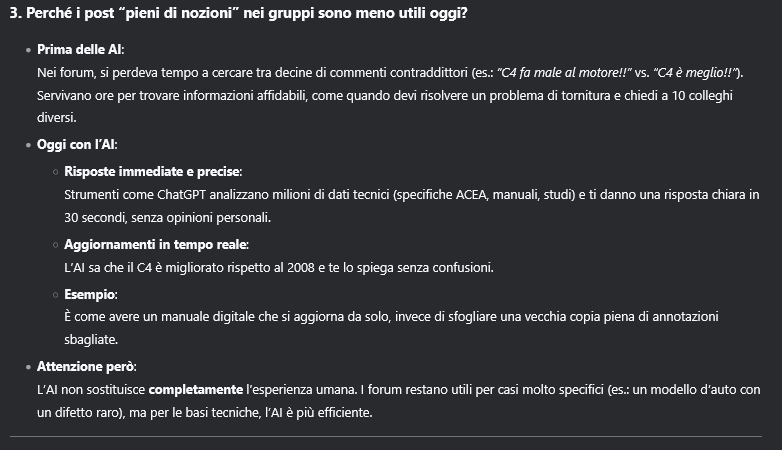Click the bold label "Oggi con l'AI"

[77, 144]
